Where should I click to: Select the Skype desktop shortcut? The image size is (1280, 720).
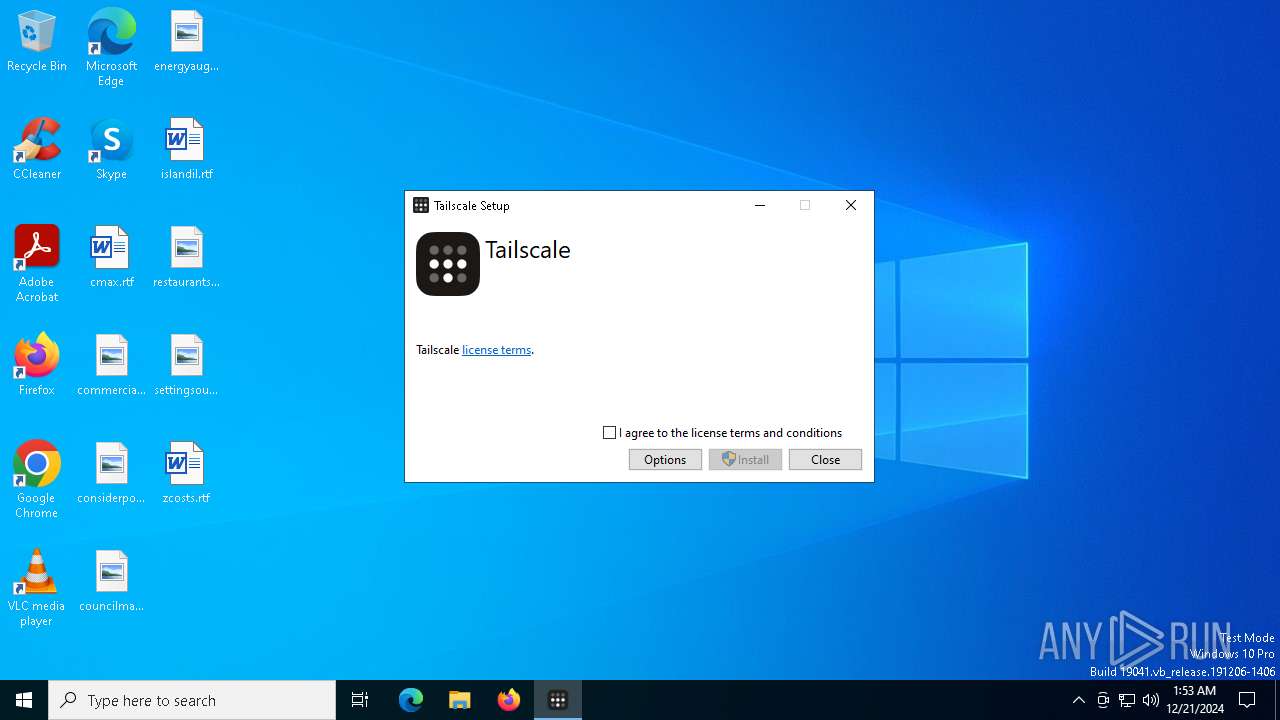pos(111,150)
